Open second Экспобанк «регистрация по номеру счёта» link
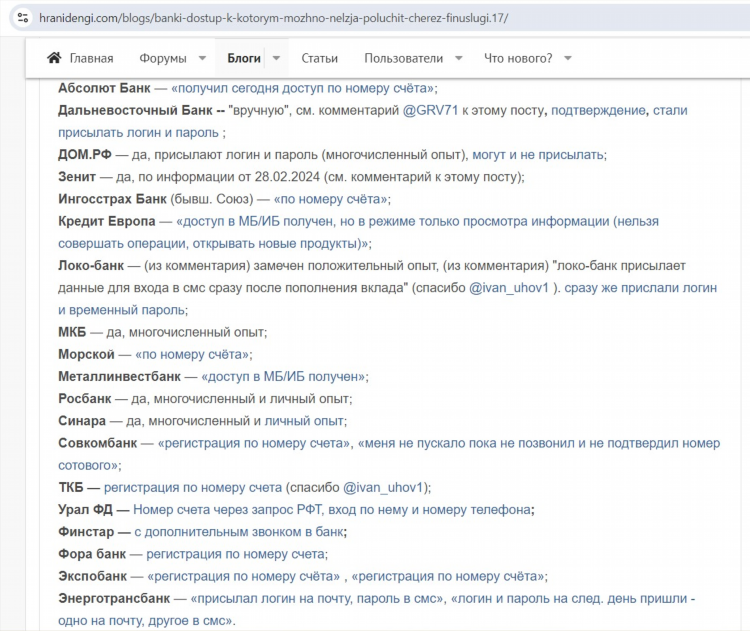This screenshot has height=631, width=750. click(448, 576)
